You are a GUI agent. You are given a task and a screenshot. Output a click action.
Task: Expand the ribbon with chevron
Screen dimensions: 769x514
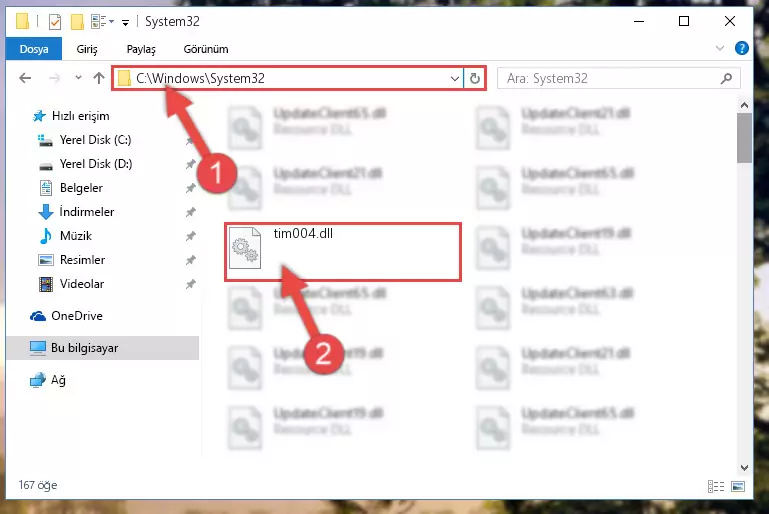coord(719,48)
